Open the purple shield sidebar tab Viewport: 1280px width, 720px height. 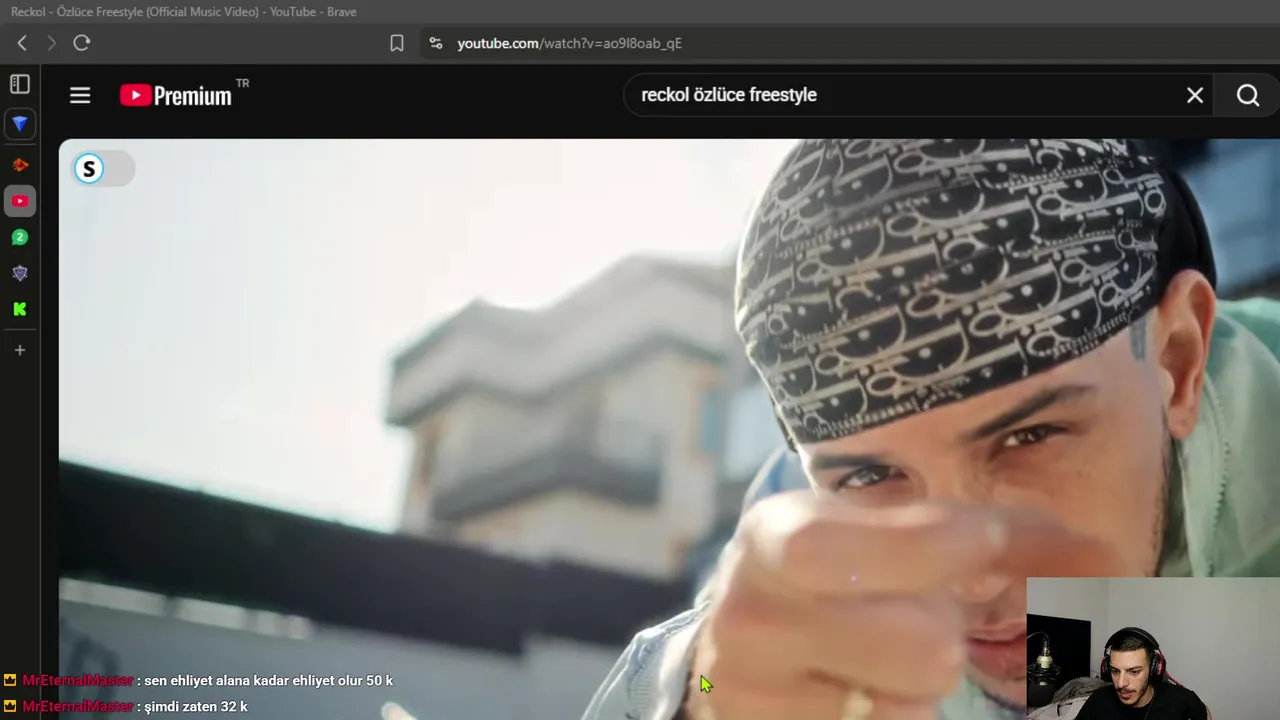(x=20, y=273)
